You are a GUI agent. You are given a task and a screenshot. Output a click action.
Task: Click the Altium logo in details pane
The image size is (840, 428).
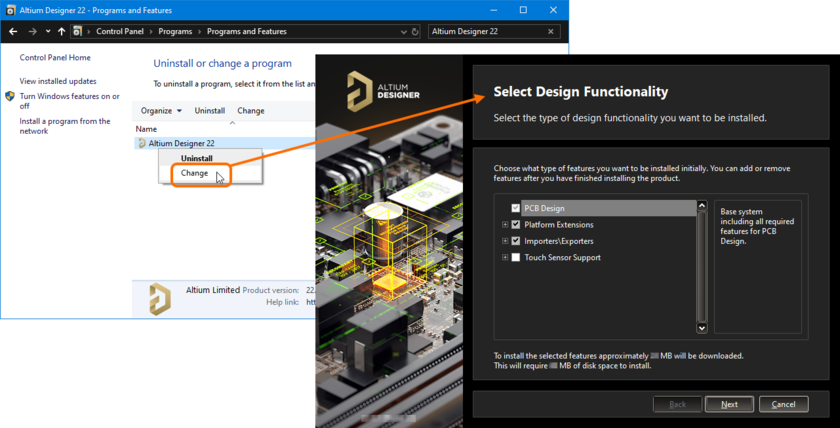click(x=160, y=299)
